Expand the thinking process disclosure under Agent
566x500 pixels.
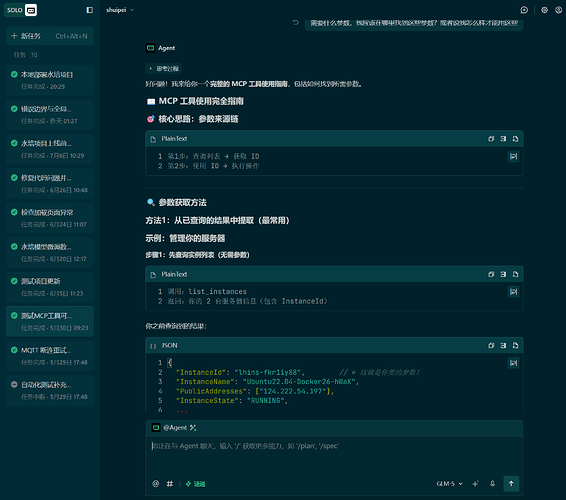(164, 69)
